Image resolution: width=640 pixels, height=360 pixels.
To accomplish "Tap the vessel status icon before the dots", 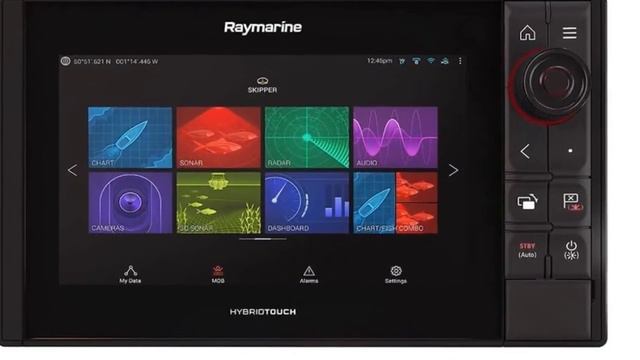I will pos(445,61).
